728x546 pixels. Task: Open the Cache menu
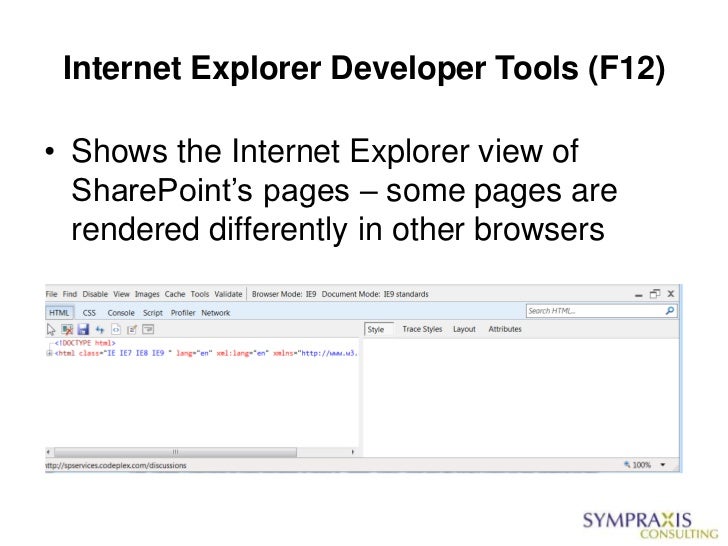point(175,294)
